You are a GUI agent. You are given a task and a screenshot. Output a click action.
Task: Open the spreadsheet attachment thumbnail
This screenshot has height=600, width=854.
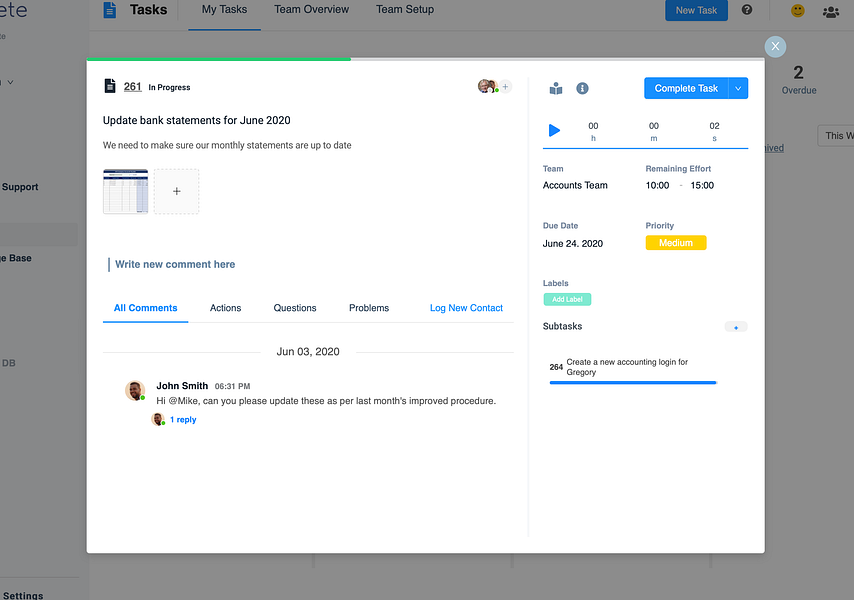pos(125,191)
